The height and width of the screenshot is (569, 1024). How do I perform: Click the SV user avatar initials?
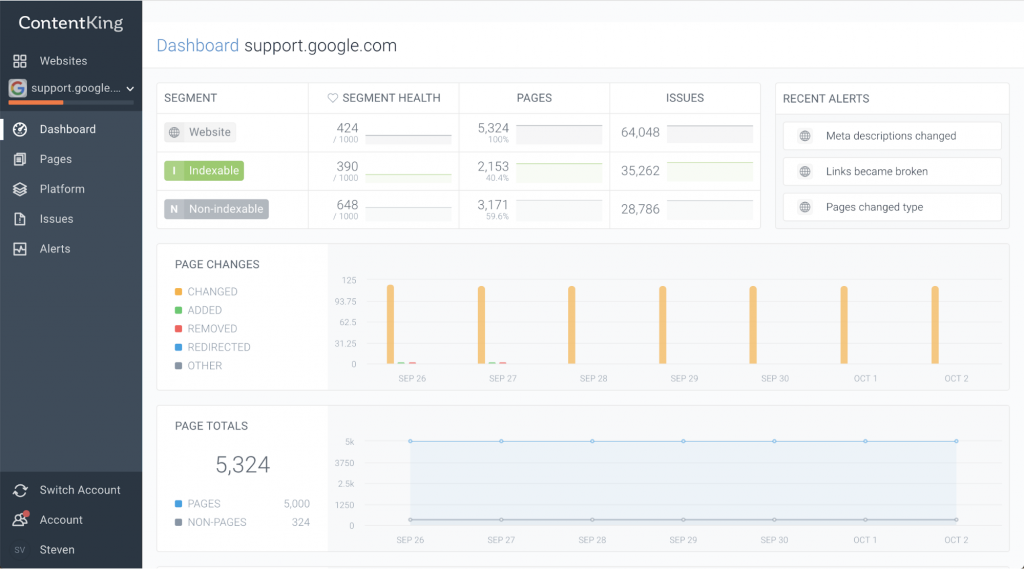pyautogui.click(x=20, y=550)
